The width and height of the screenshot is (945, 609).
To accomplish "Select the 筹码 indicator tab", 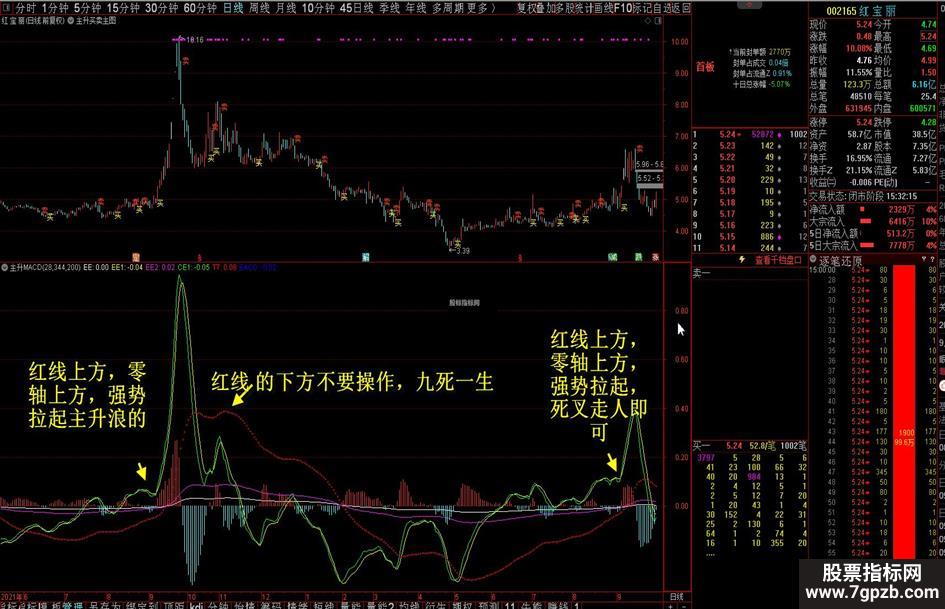I will pos(270,605).
